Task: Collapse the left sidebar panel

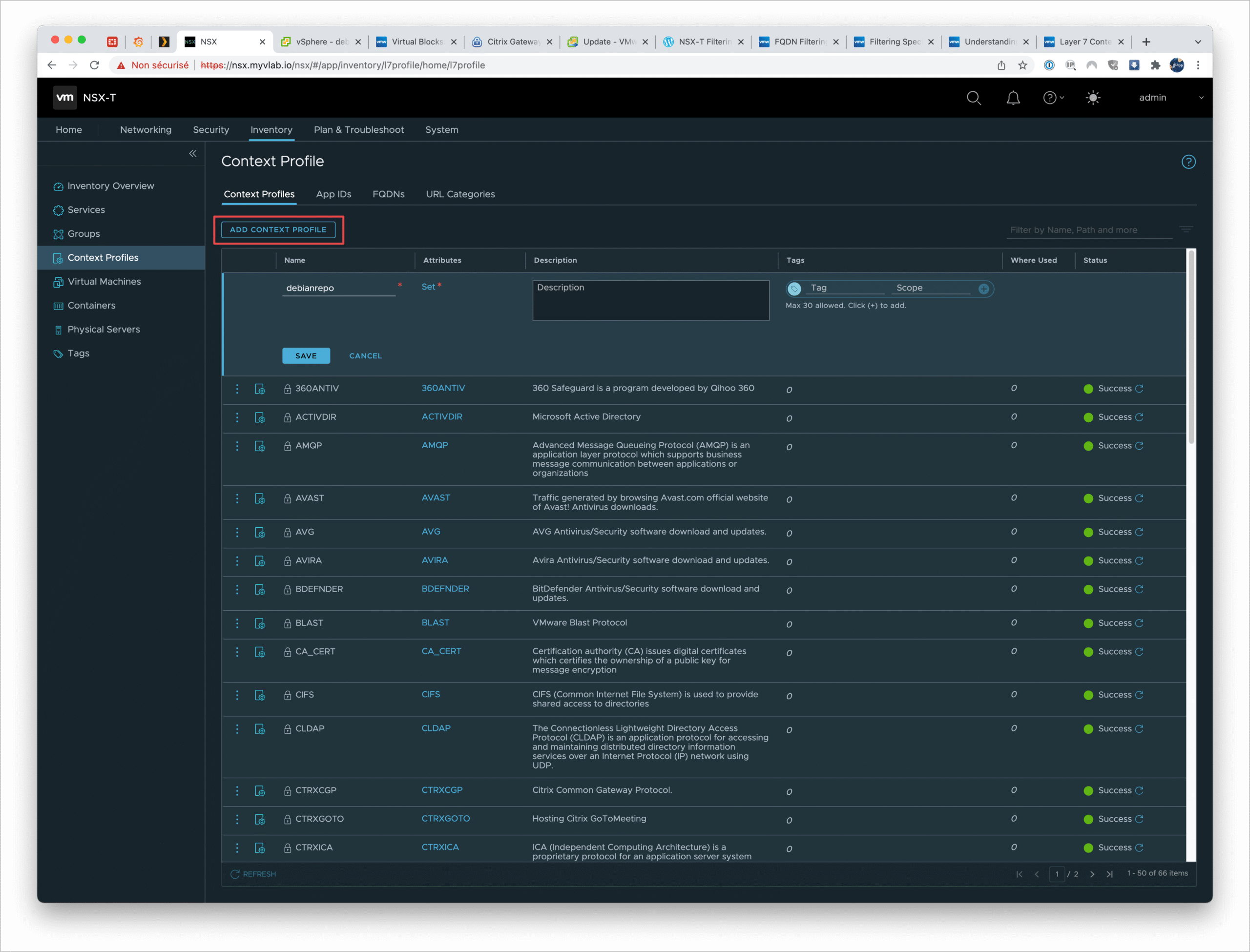Action: [x=193, y=154]
